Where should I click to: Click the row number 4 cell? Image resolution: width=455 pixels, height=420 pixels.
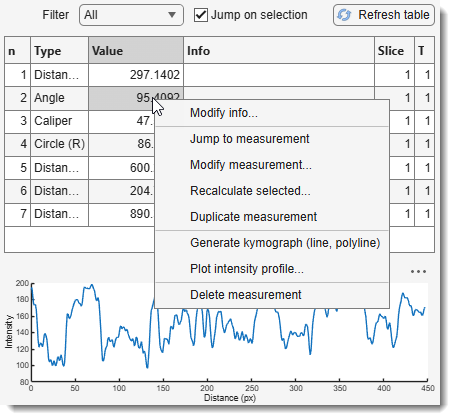click(18, 144)
